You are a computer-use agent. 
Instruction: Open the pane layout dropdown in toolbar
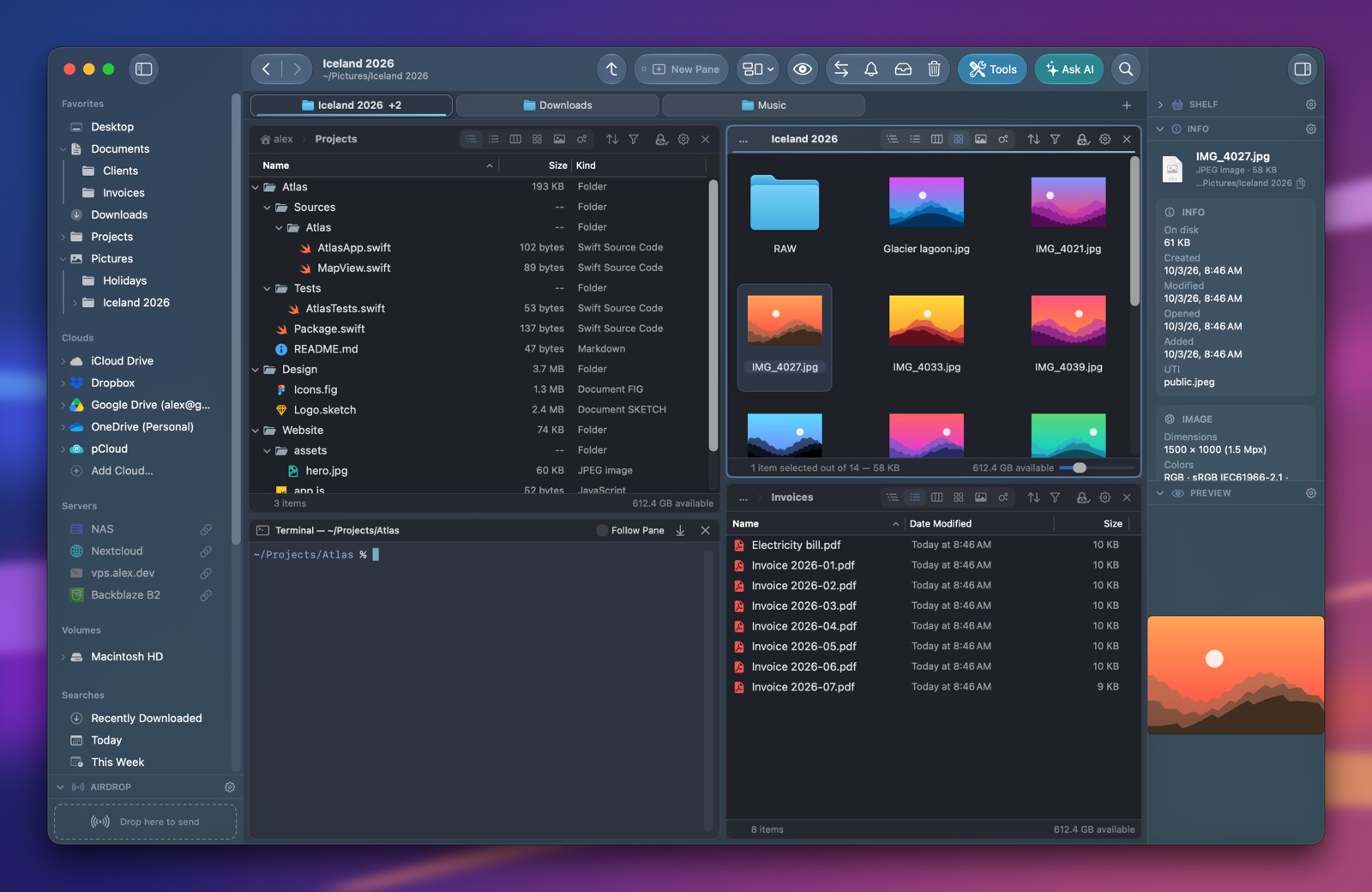[x=758, y=69]
